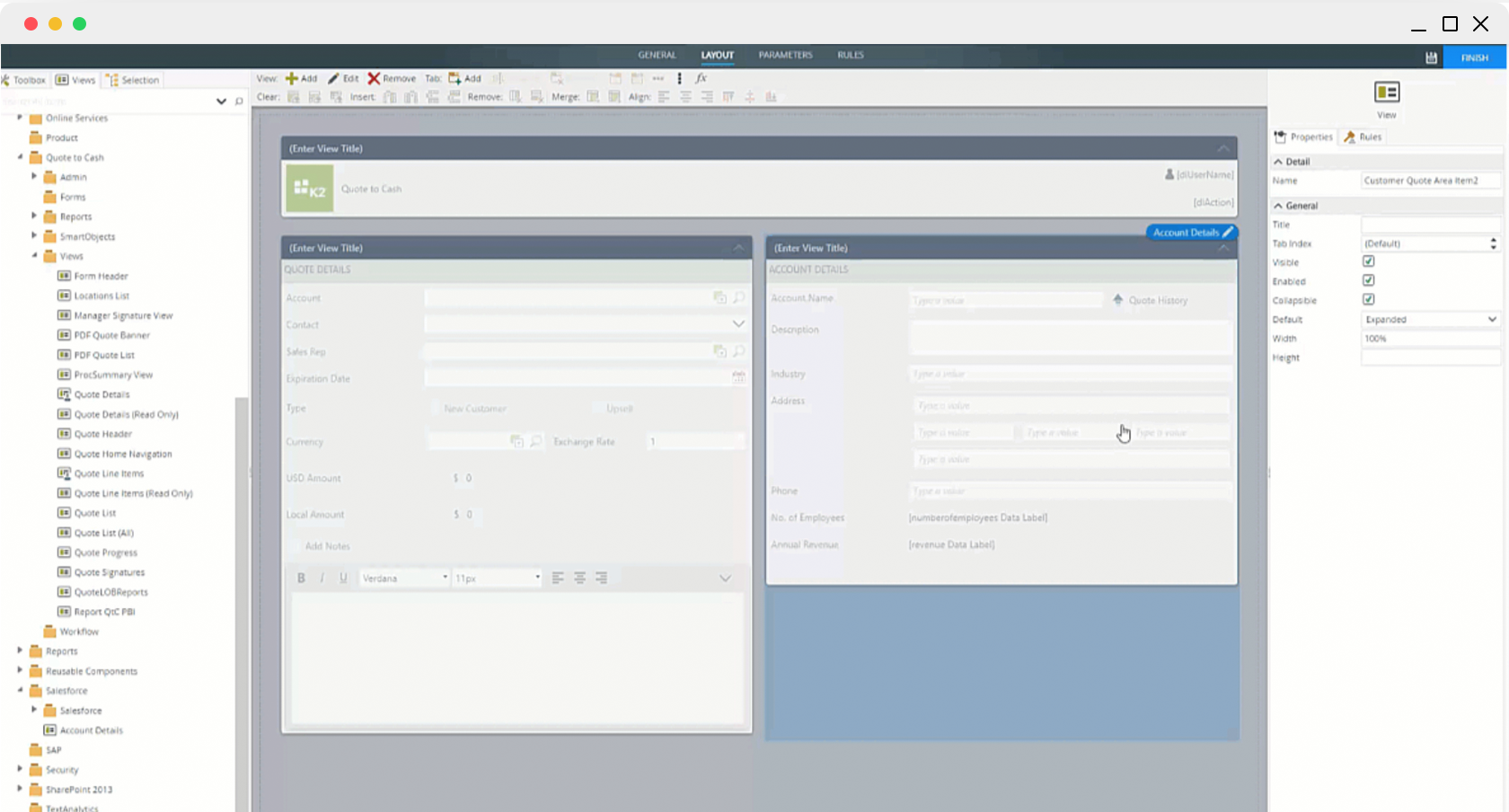Align cell content left in toolbar

[664, 97]
